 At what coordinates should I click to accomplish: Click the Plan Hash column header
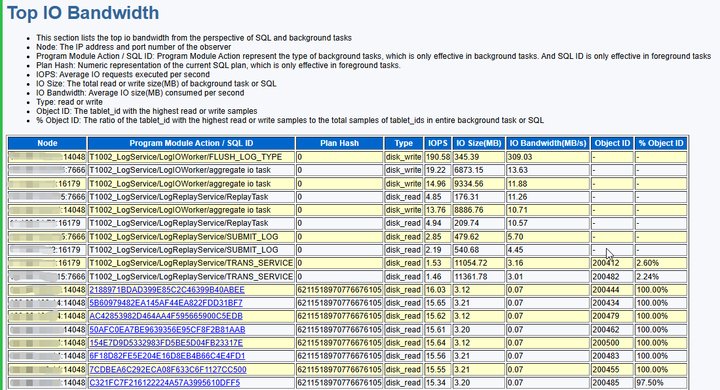point(339,143)
